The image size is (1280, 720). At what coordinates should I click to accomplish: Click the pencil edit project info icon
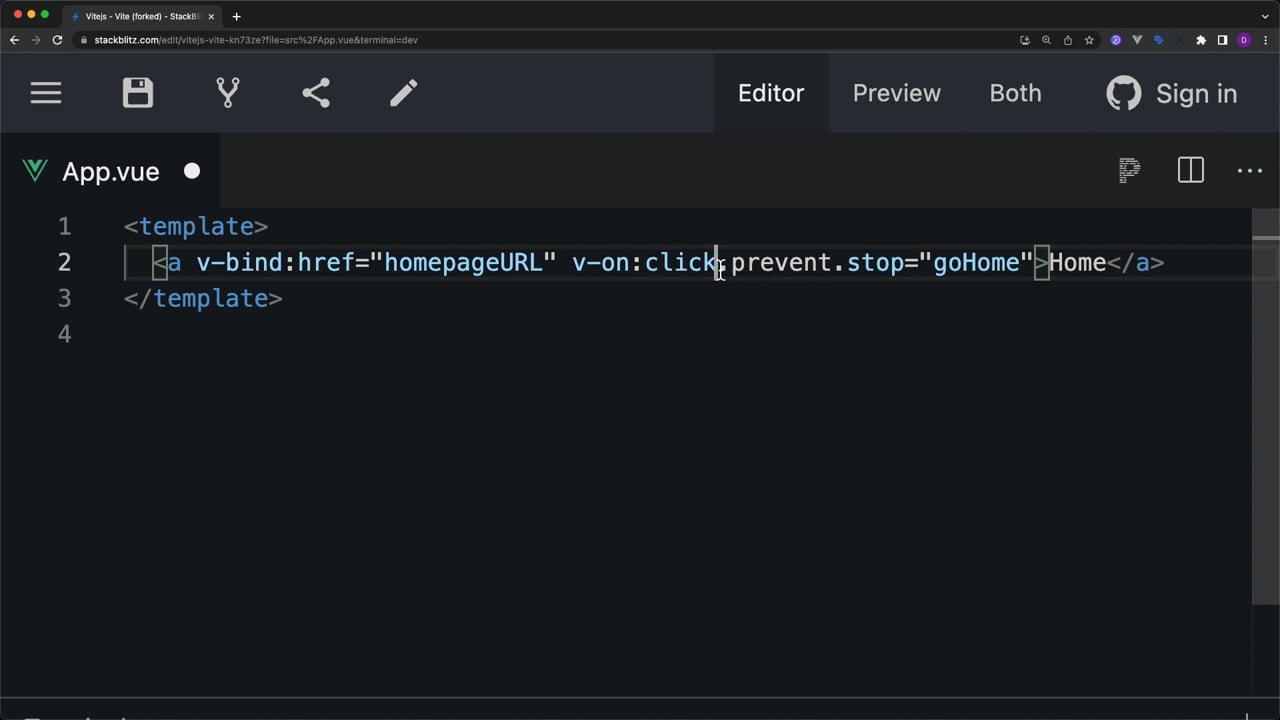(x=404, y=93)
